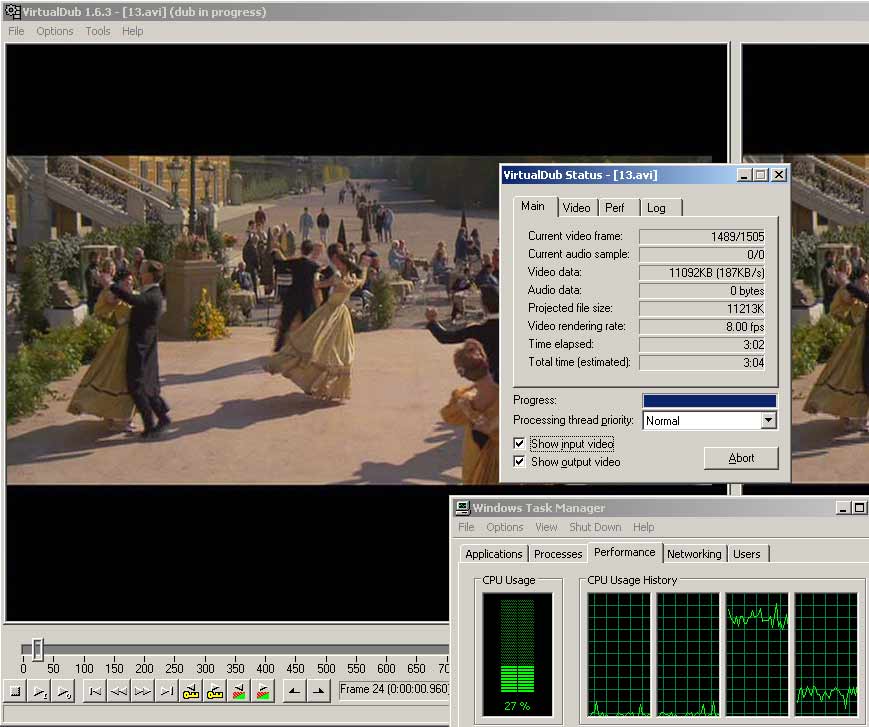869x727 pixels.
Task: Click the Time elapsed value 3:02
Action: (702, 345)
